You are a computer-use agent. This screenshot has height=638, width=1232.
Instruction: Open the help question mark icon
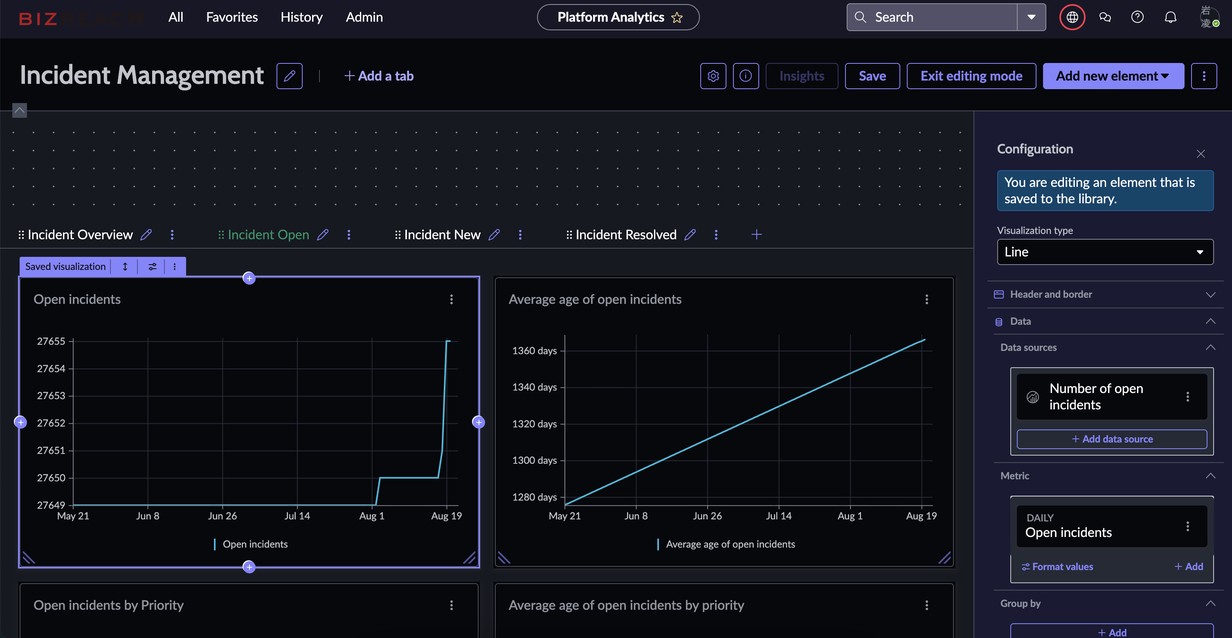[1137, 17]
